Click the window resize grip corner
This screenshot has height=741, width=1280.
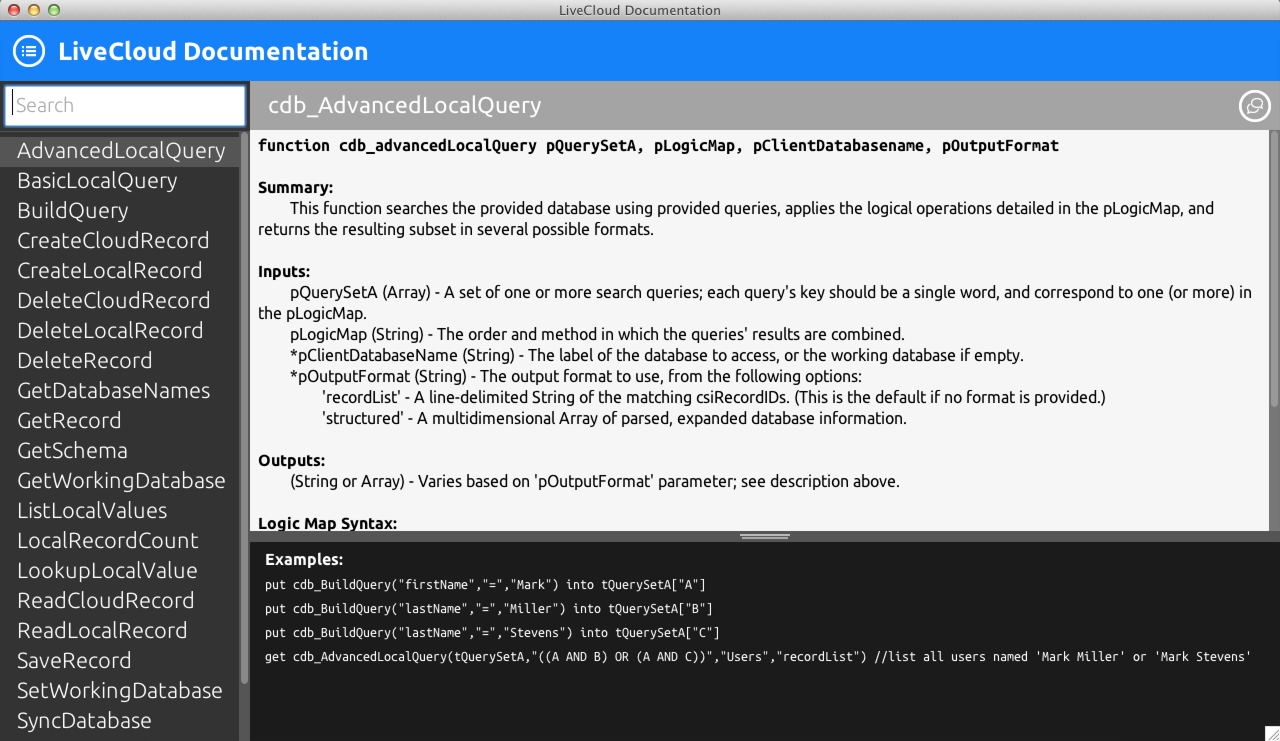tap(1271, 733)
